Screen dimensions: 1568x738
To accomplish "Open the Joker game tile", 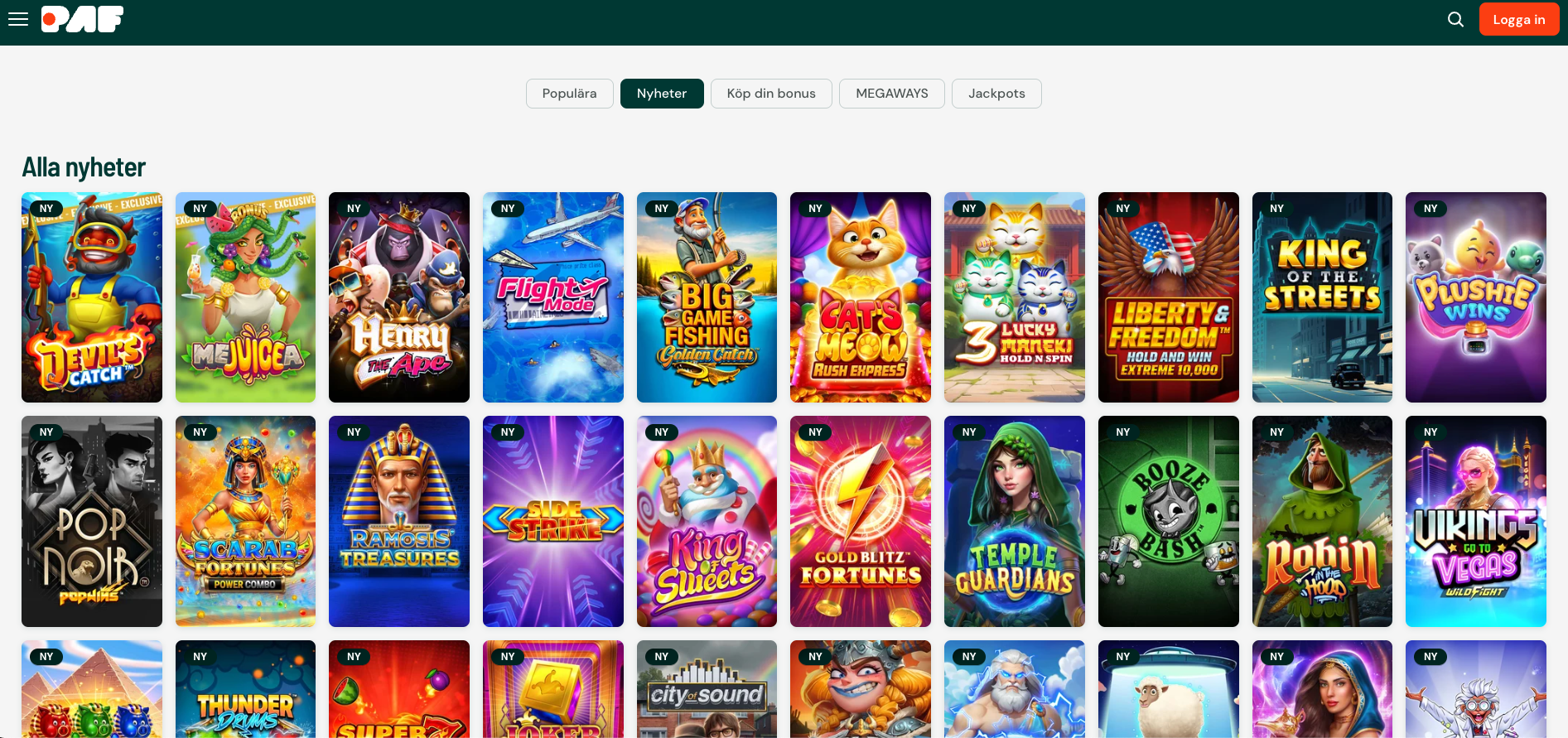I will (x=553, y=689).
